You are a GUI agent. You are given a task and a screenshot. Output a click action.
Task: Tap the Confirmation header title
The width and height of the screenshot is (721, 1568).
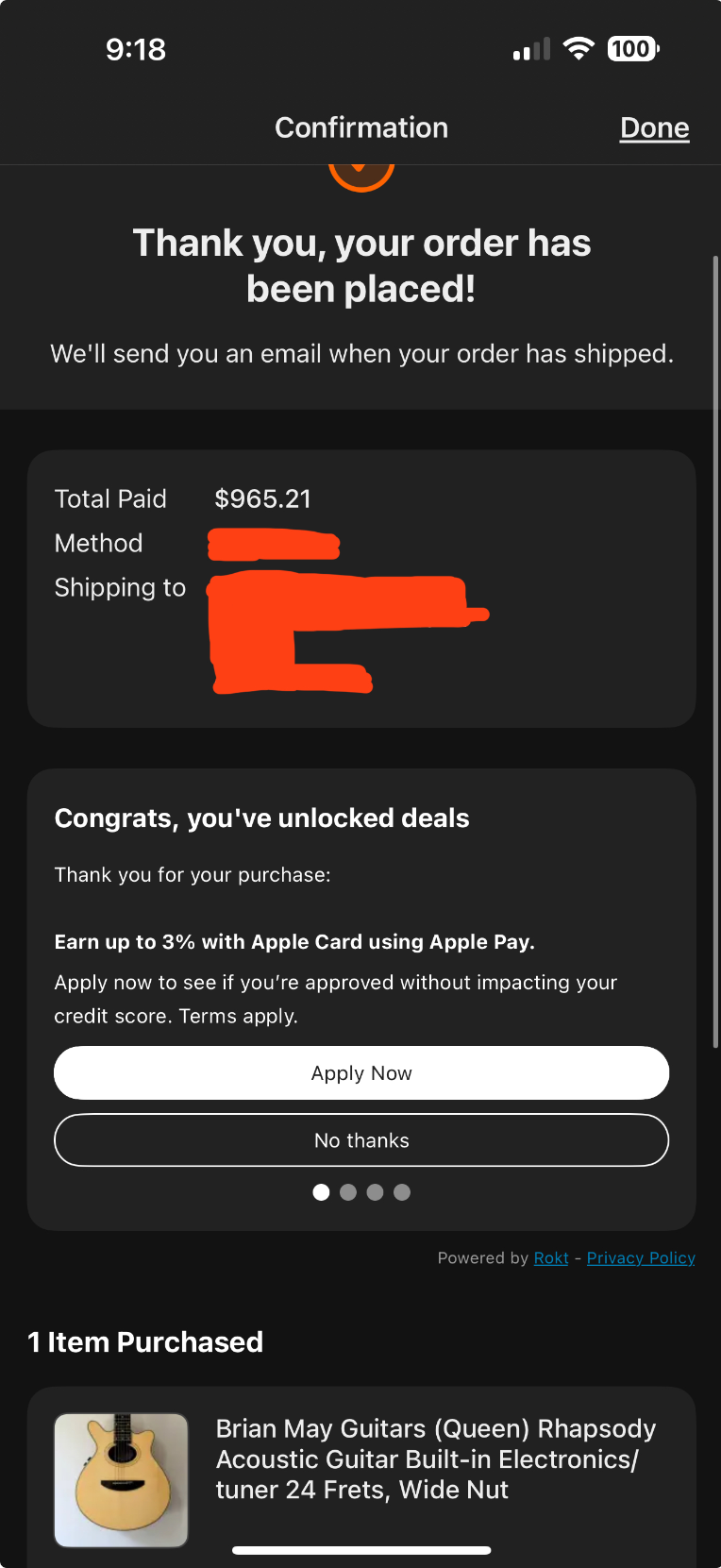tap(361, 128)
